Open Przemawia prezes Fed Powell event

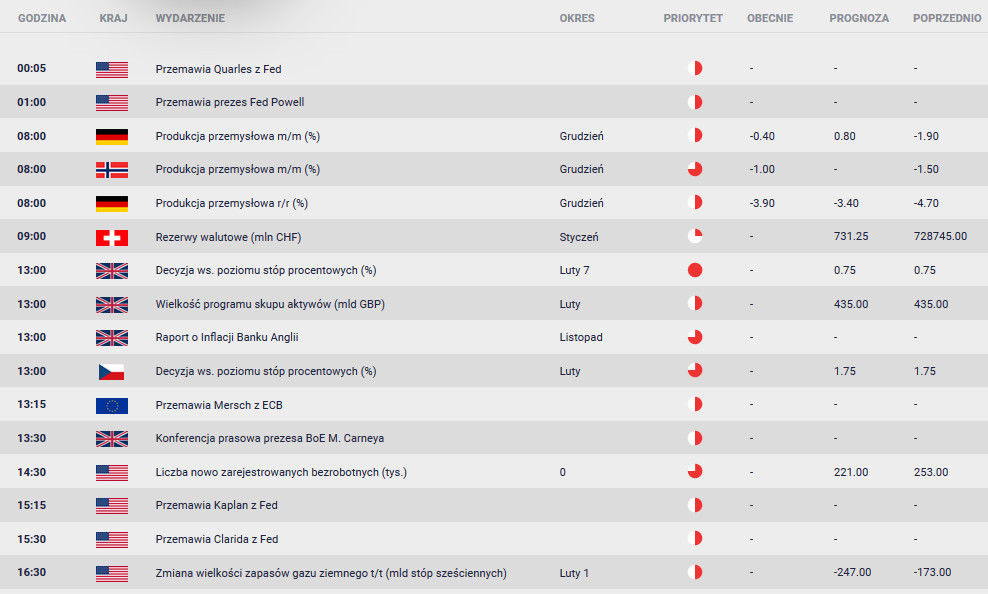(230, 102)
